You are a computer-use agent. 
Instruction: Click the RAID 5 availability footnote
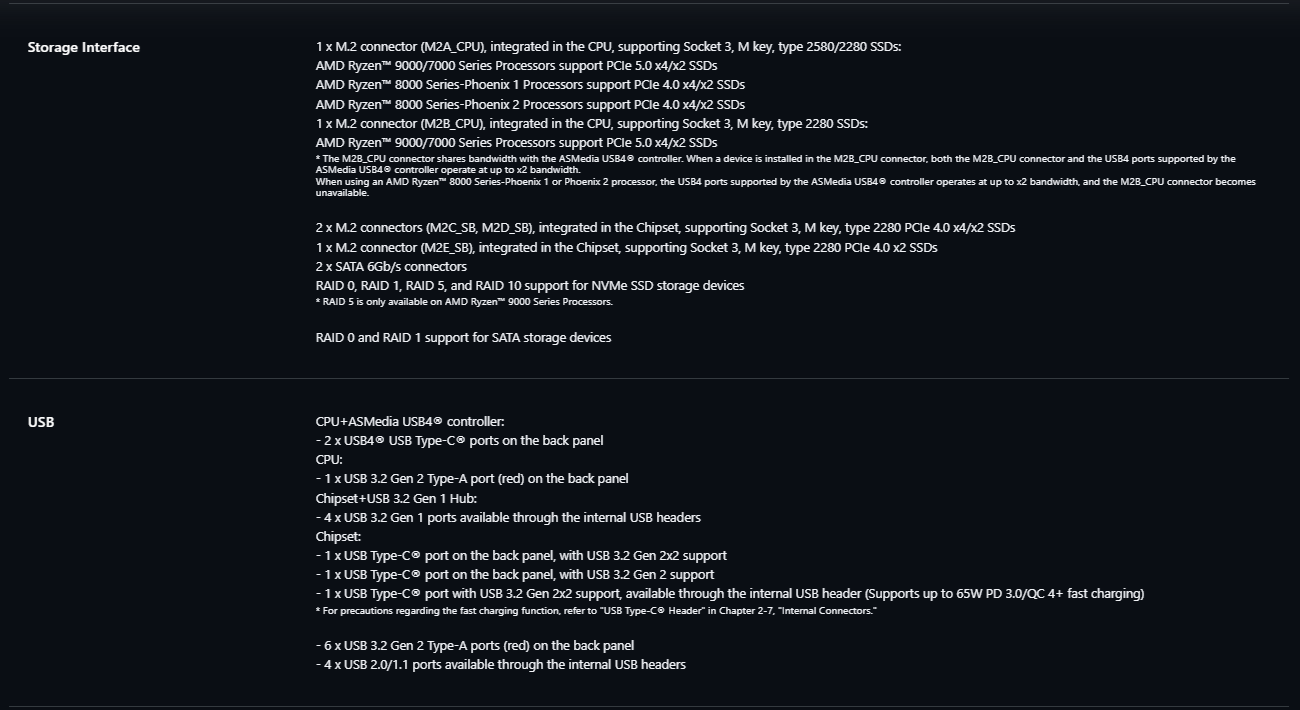[465, 302]
